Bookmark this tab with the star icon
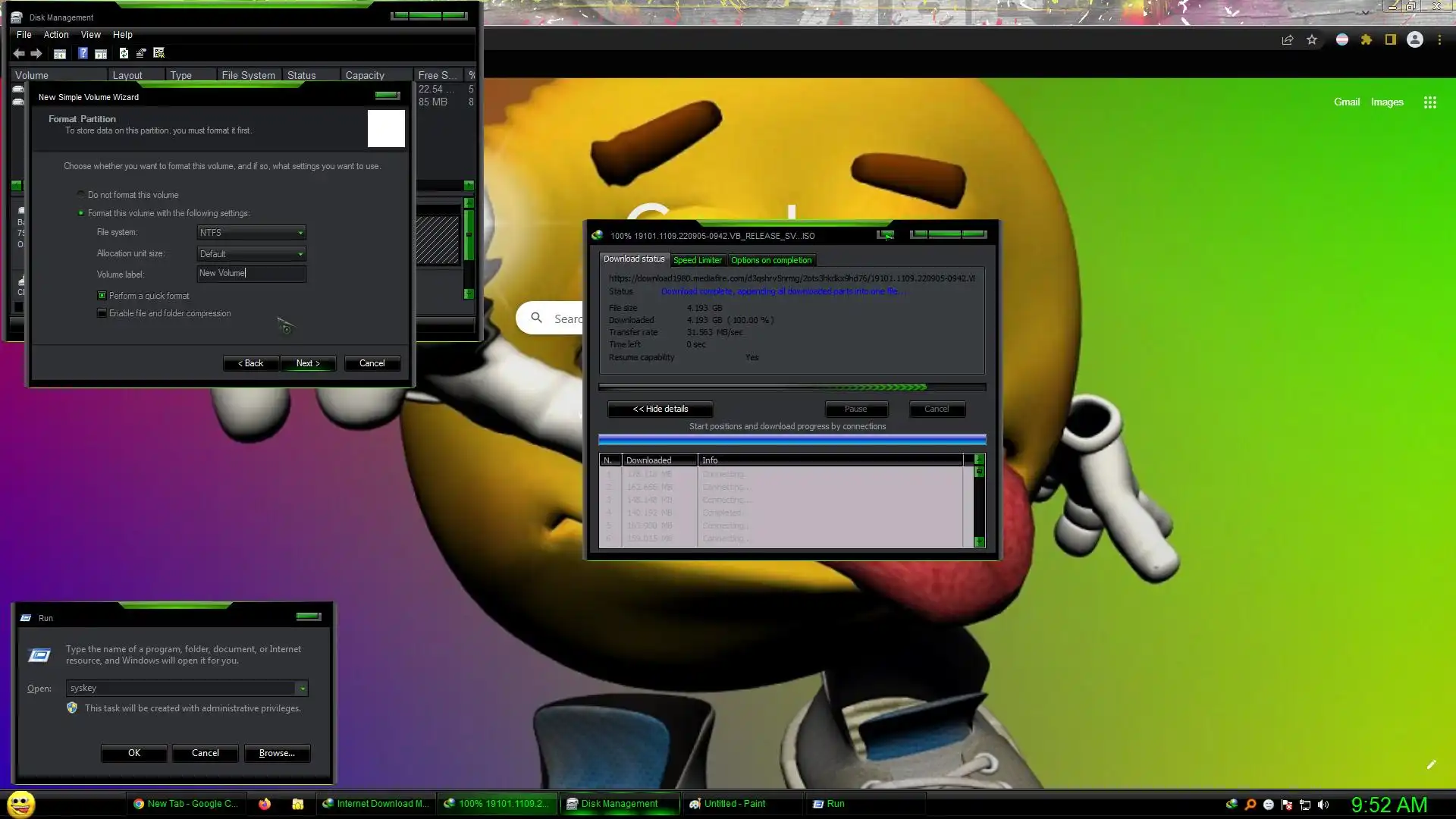Image resolution: width=1456 pixels, height=819 pixels. pyautogui.click(x=1312, y=40)
